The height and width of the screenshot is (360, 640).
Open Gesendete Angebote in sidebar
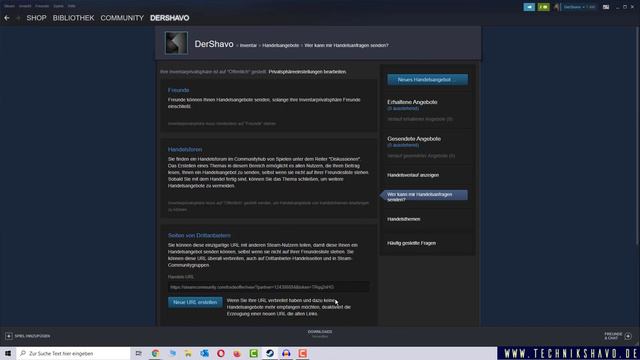pyautogui.click(x=414, y=139)
